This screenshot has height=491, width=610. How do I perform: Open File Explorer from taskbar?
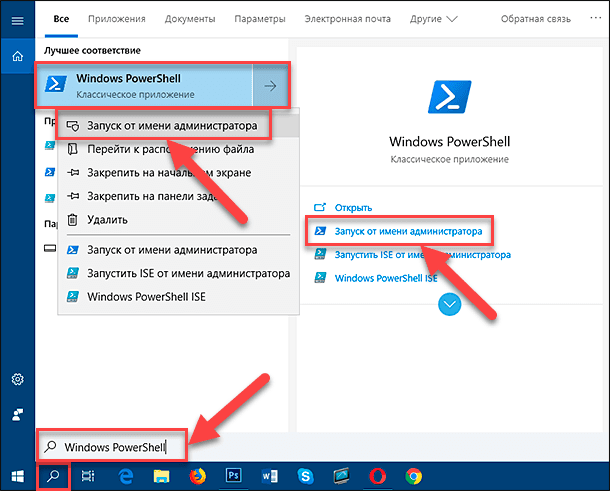click(x=161, y=476)
